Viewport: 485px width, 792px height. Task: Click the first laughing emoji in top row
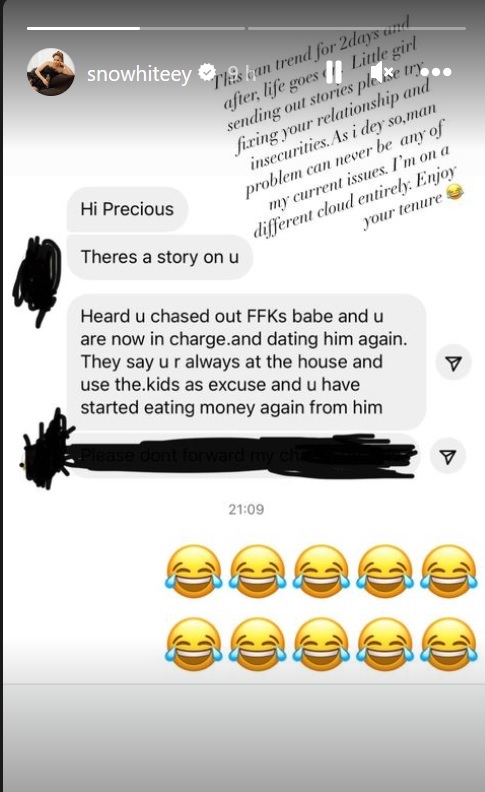(194, 571)
